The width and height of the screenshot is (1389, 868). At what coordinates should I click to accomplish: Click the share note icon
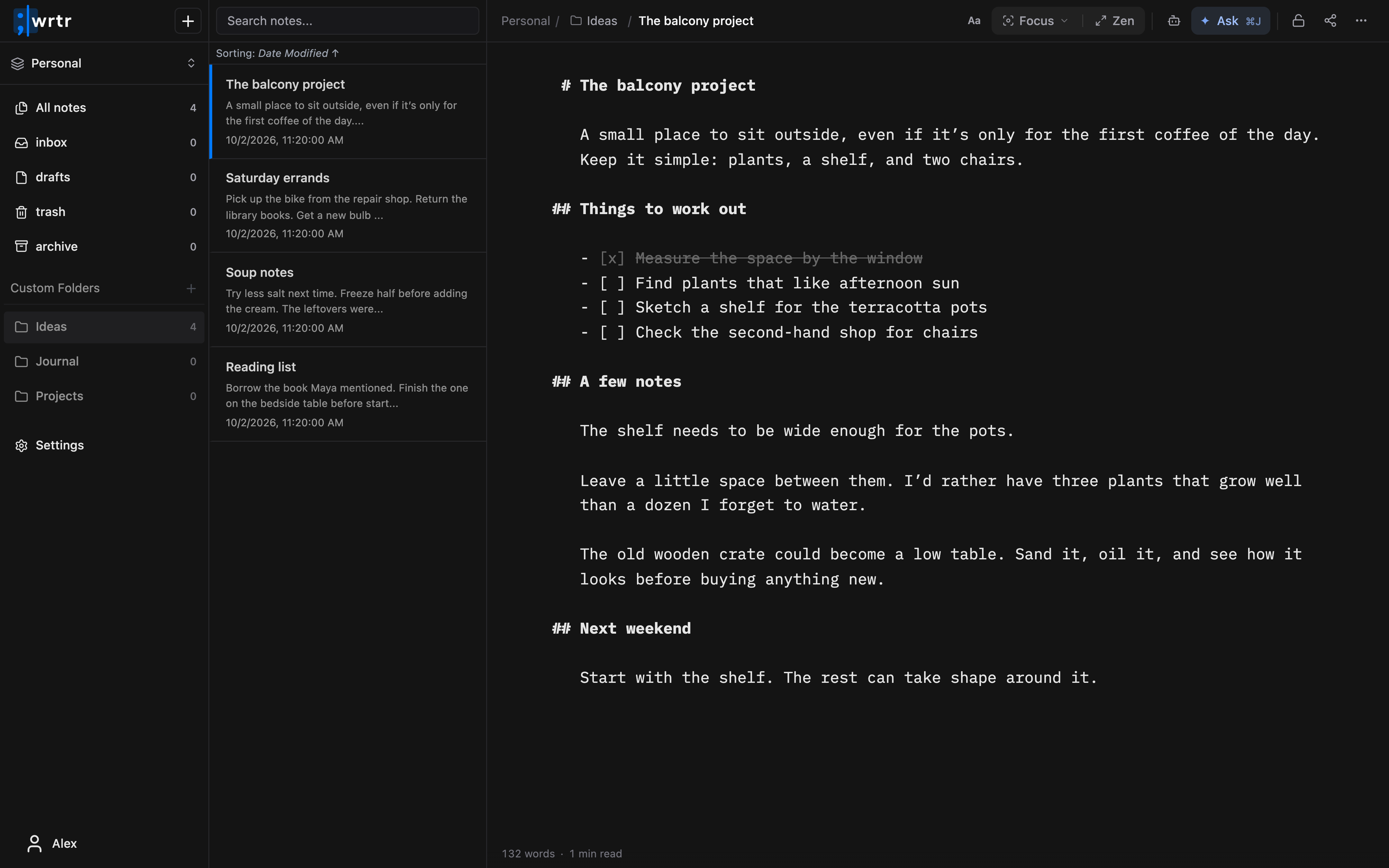pyautogui.click(x=1330, y=21)
